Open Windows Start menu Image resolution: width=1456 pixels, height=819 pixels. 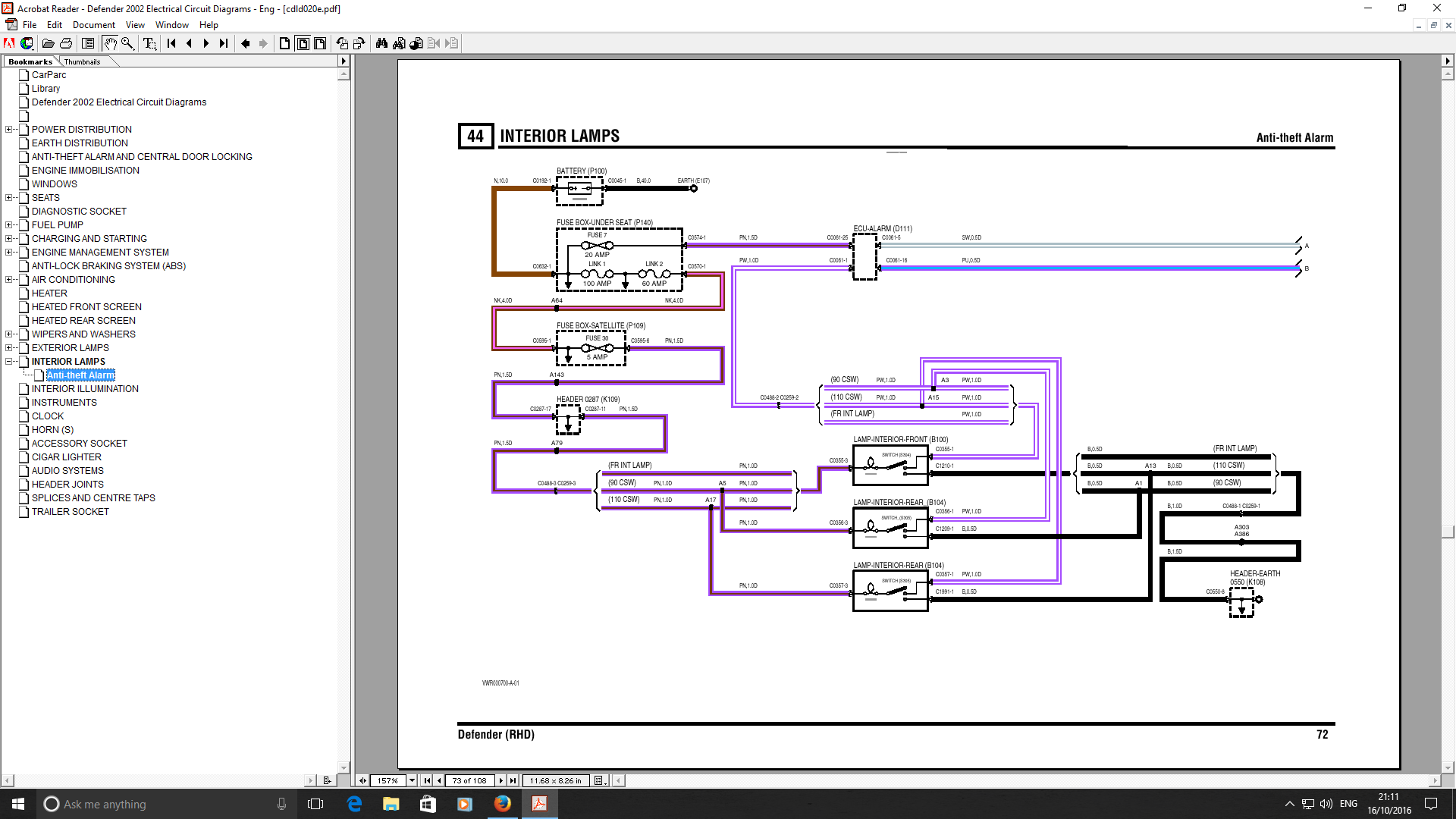point(18,804)
